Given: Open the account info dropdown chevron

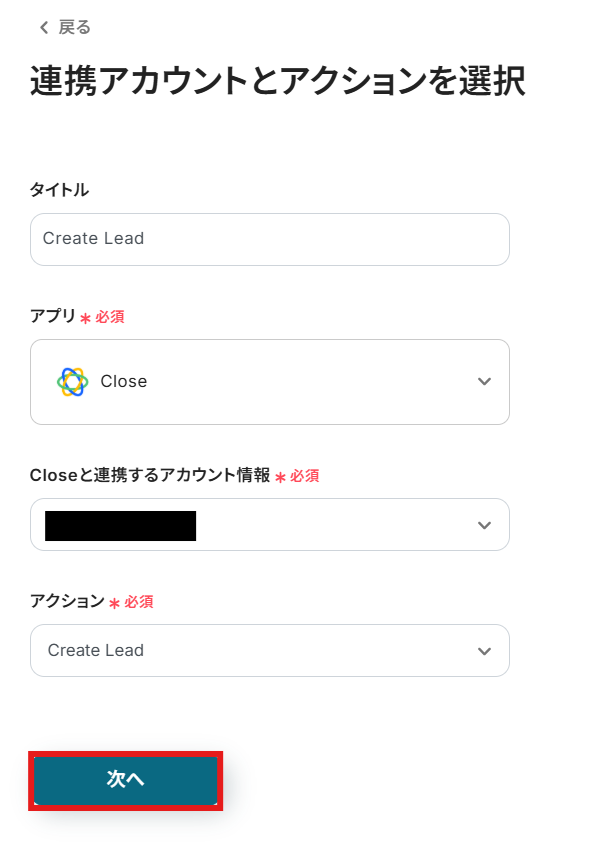Looking at the screenshot, I should [484, 525].
